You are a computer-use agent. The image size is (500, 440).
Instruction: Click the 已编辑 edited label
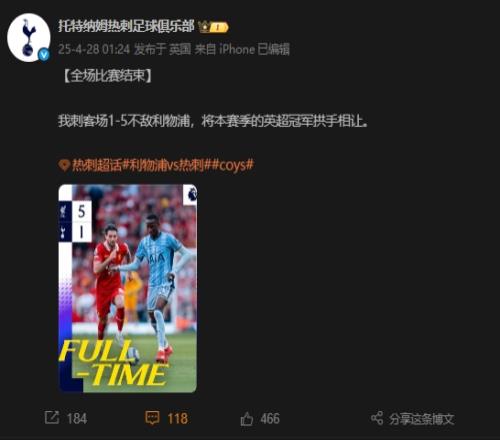[274, 49]
